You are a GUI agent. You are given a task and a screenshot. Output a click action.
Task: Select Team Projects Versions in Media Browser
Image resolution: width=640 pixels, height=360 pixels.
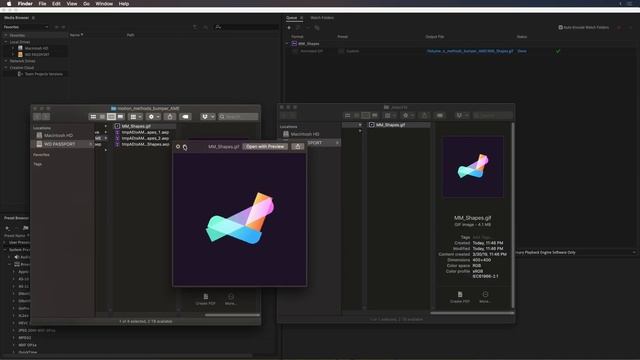tap(43, 74)
